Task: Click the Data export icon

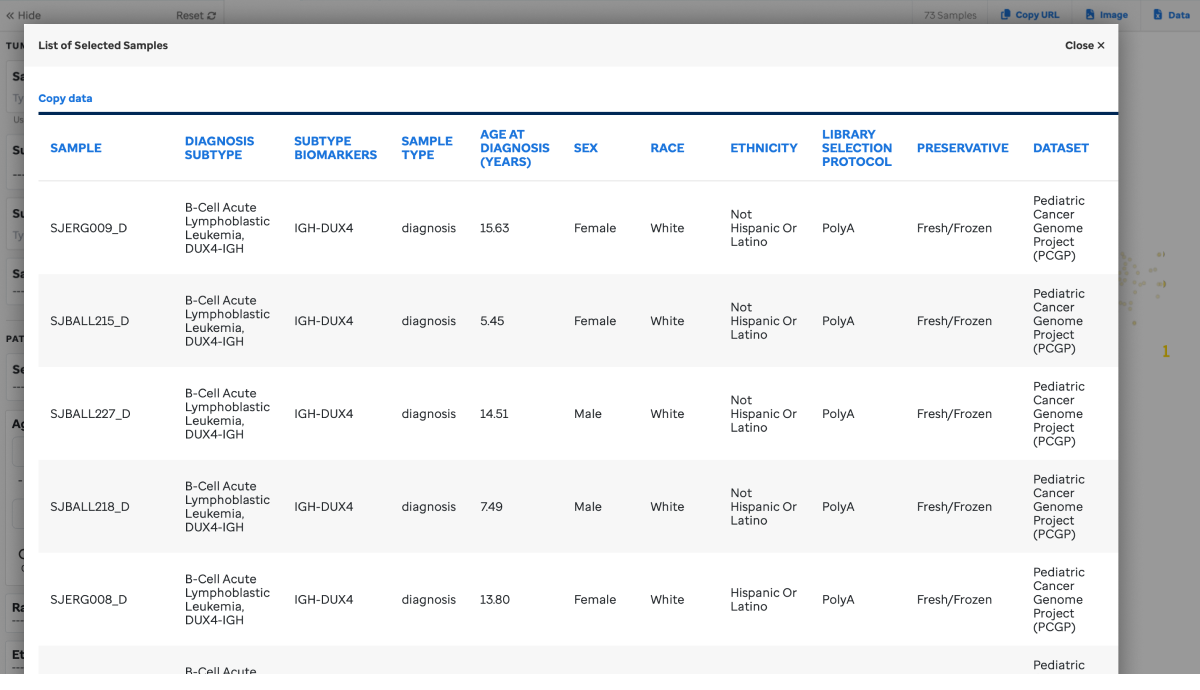Action: (1157, 15)
